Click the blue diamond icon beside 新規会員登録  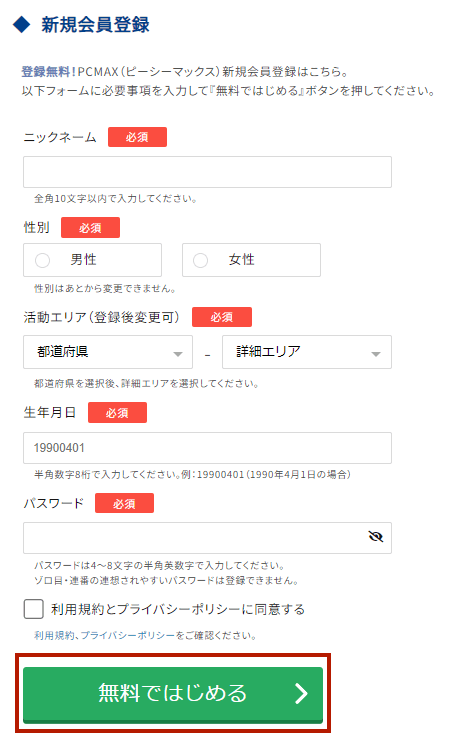point(22,24)
